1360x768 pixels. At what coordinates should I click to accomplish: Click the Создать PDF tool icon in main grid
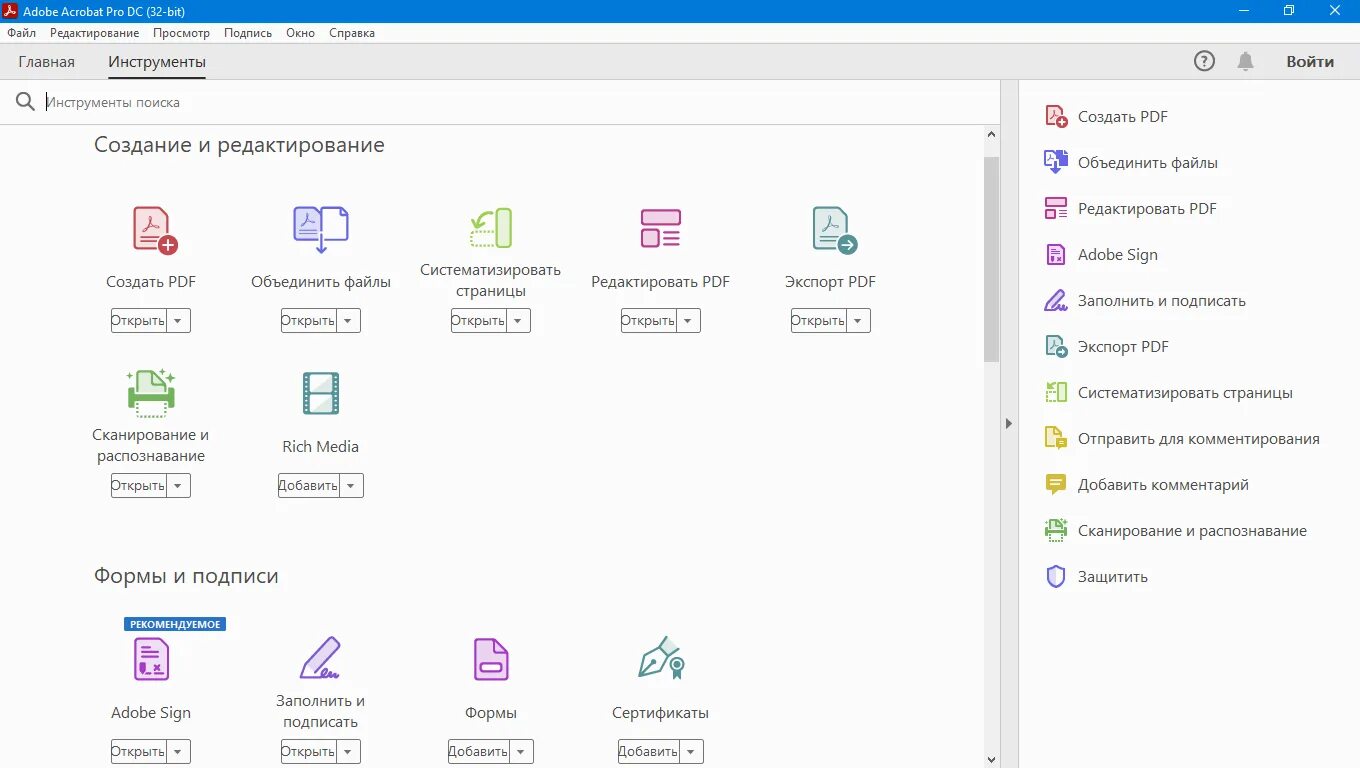click(154, 230)
